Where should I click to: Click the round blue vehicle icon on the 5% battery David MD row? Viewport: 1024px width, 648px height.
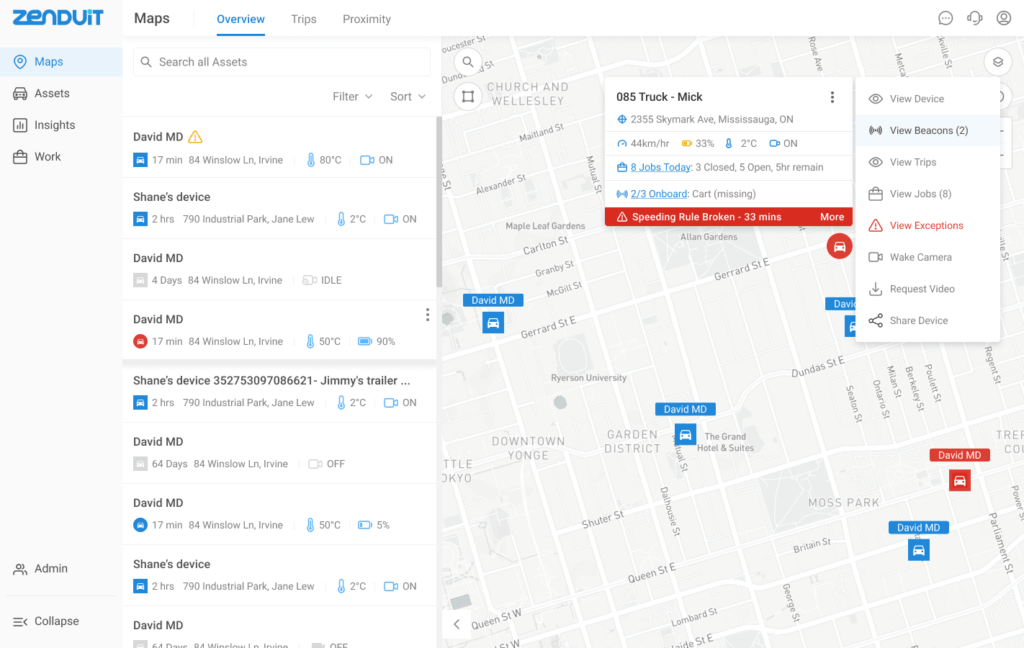(x=140, y=525)
